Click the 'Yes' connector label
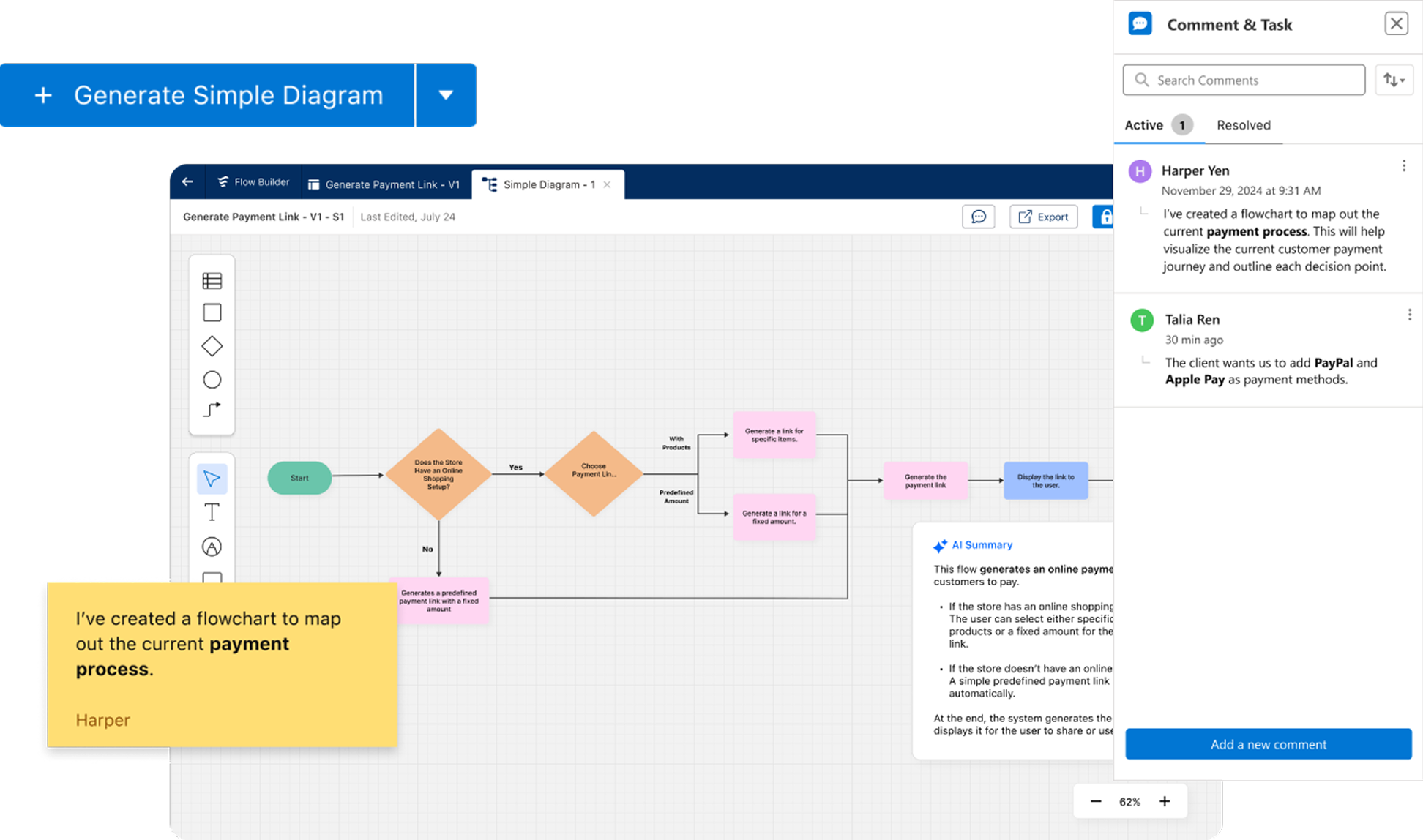 click(516, 468)
